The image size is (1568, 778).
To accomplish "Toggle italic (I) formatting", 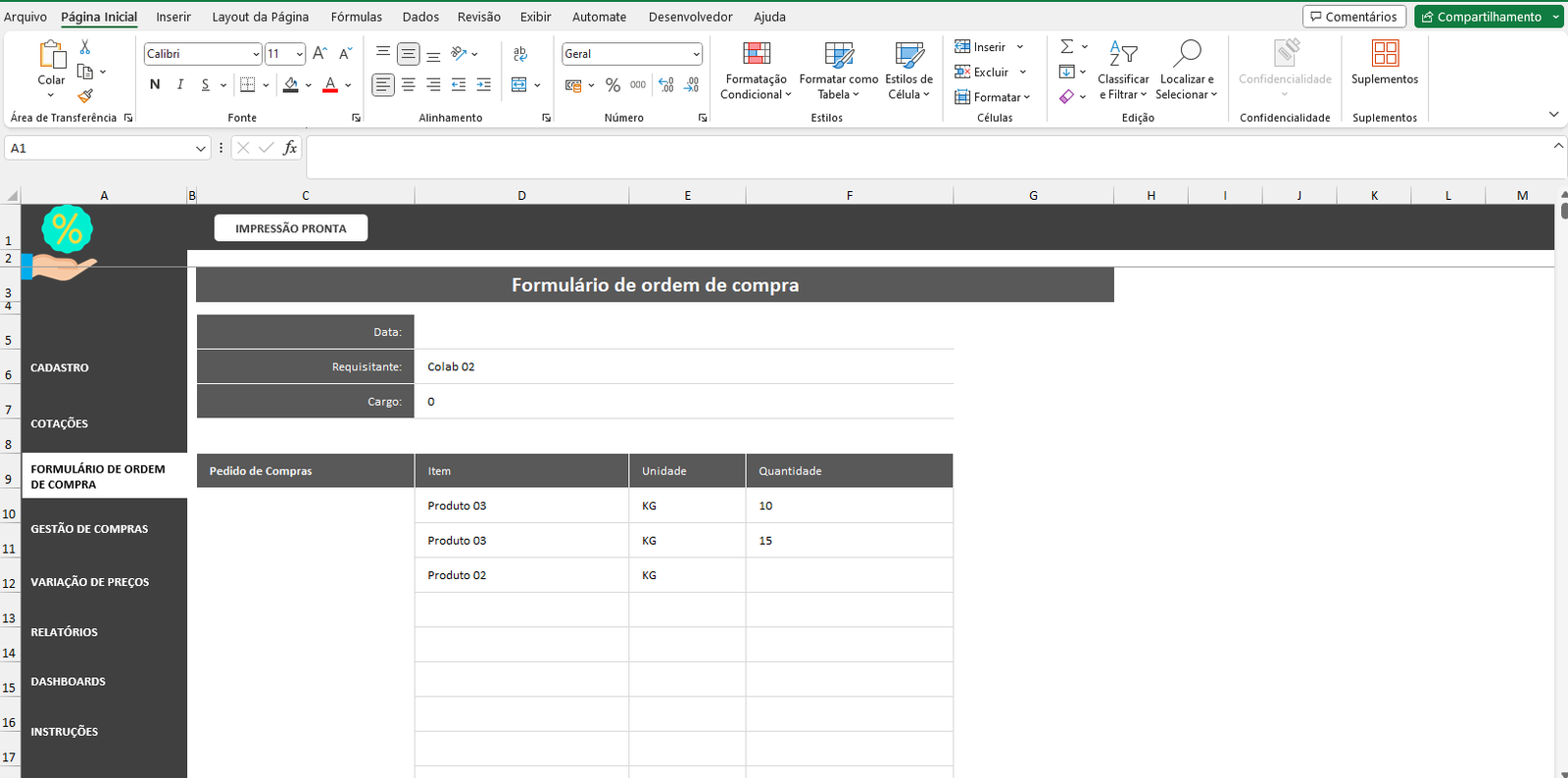I will coord(180,85).
